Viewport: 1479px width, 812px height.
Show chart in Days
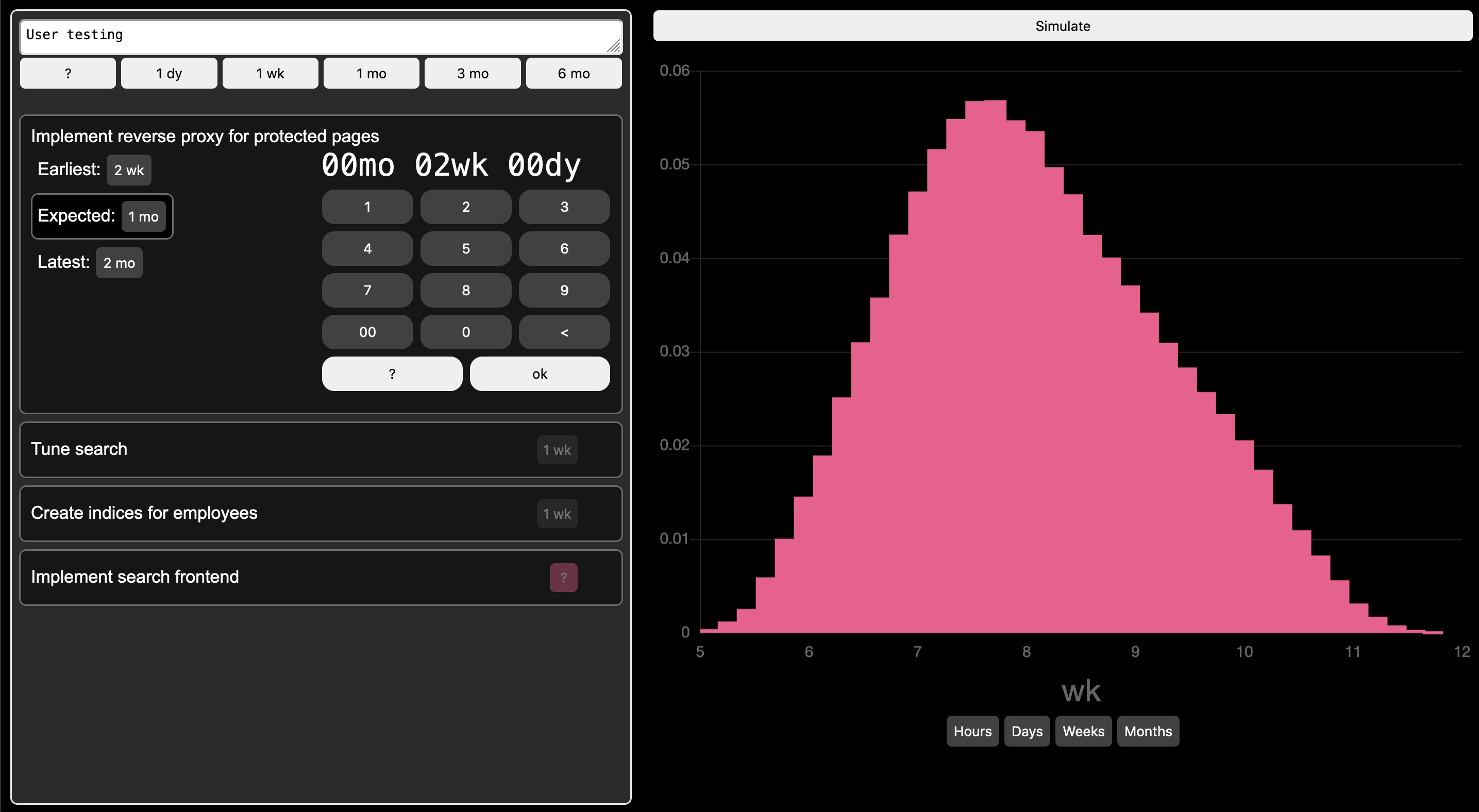(1027, 731)
